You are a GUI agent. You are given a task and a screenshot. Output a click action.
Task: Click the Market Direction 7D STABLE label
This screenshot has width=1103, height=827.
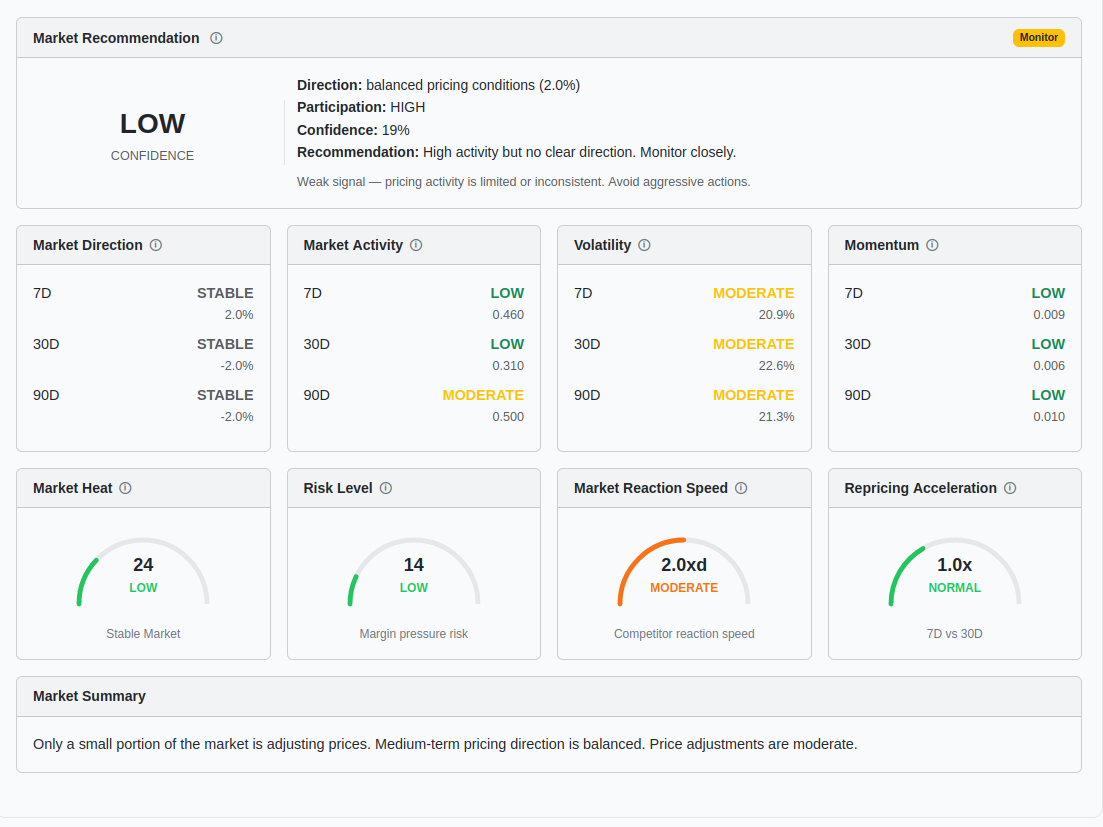(x=225, y=293)
